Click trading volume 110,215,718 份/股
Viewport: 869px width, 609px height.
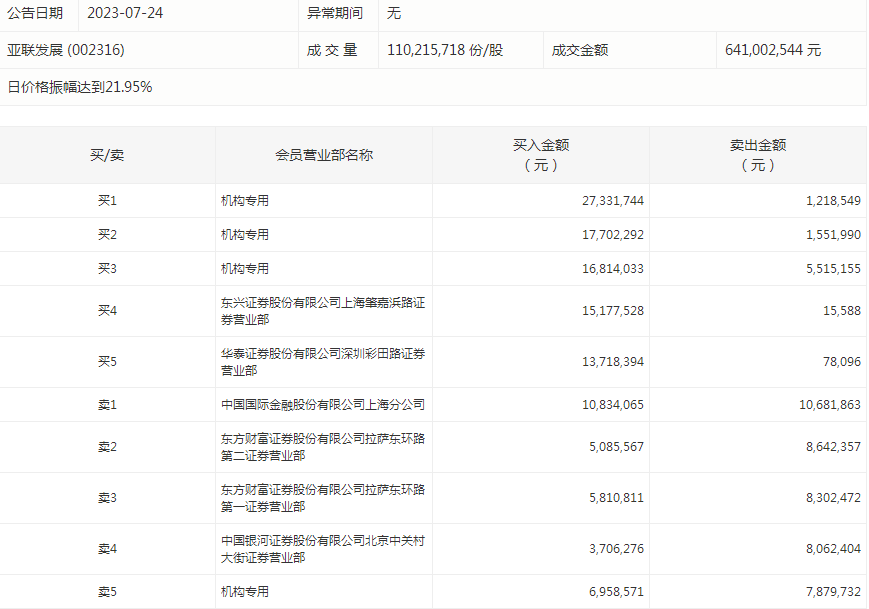[x=445, y=50]
